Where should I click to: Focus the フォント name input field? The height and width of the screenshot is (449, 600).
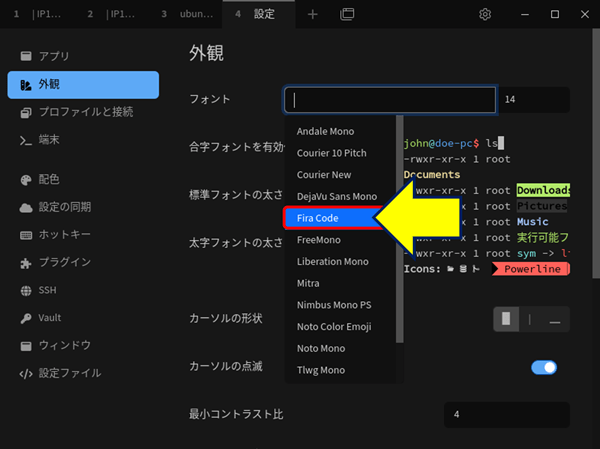point(390,100)
